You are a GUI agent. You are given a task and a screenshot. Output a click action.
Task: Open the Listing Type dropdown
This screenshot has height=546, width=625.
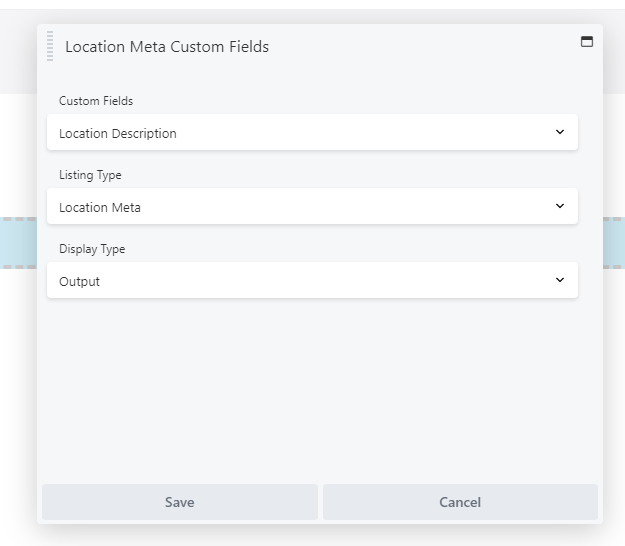pyautogui.click(x=312, y=206)
